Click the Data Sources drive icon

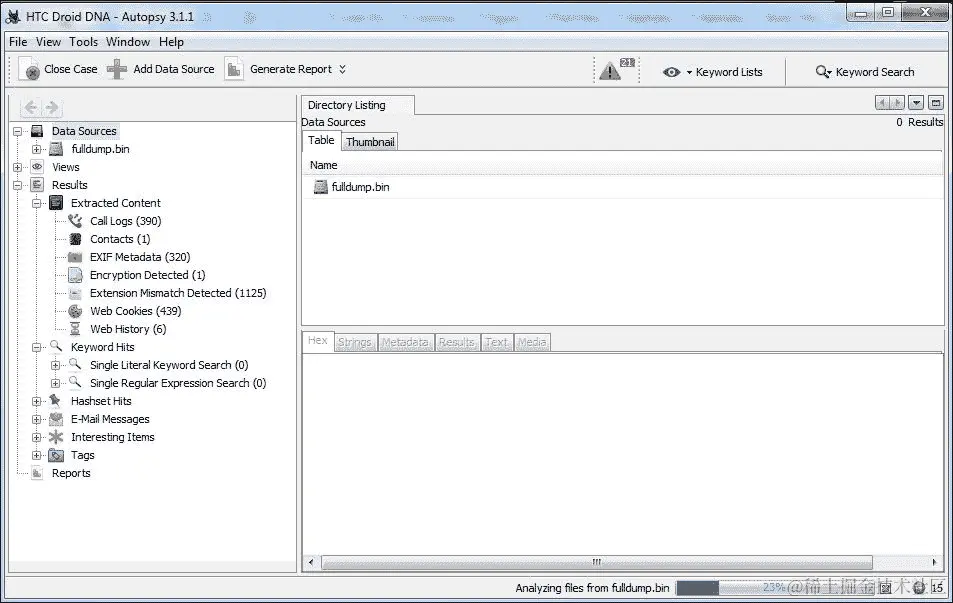pyautogui.click(x=37, y=131)
